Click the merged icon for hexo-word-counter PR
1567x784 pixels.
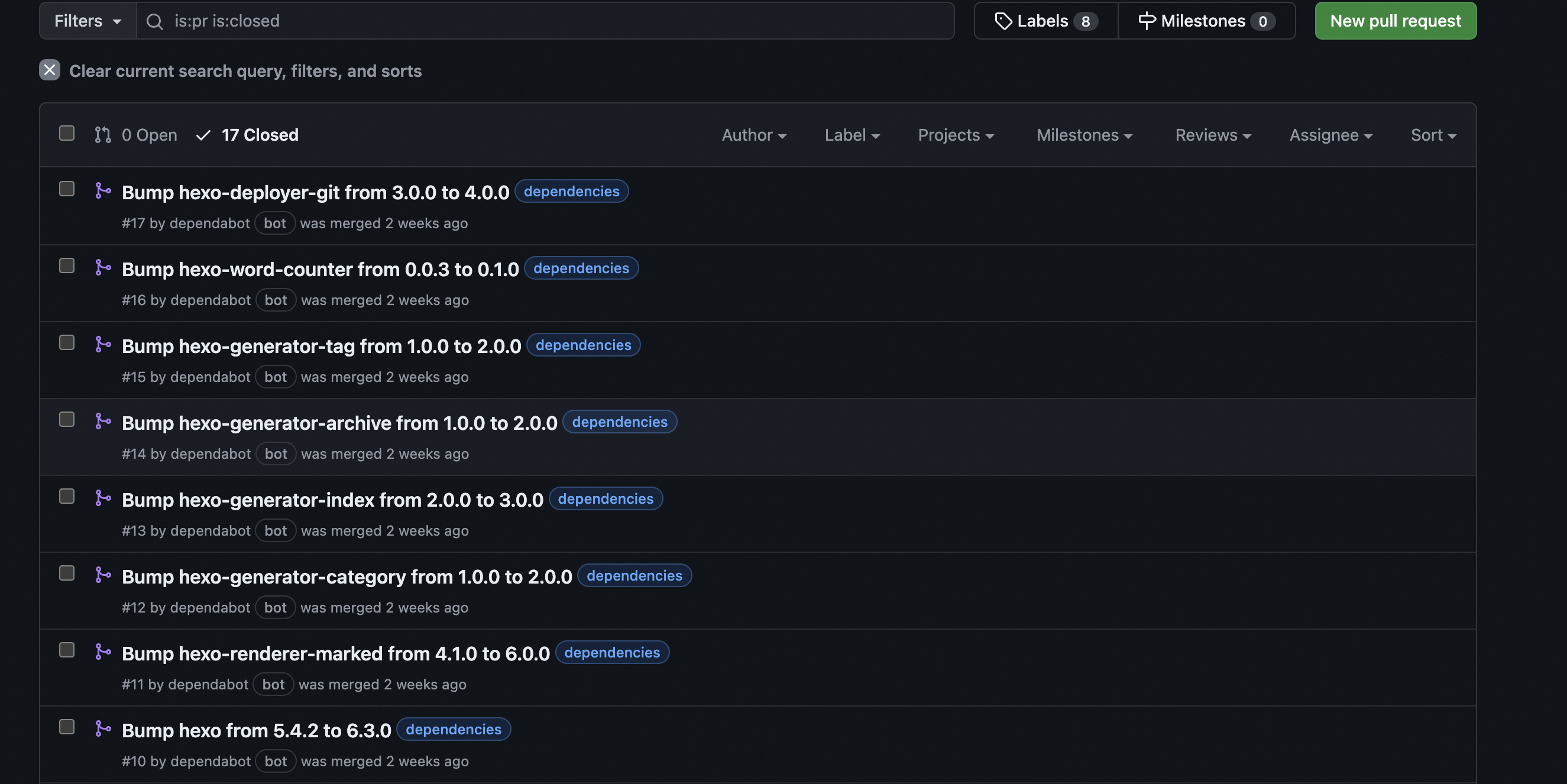coord(103,267)
